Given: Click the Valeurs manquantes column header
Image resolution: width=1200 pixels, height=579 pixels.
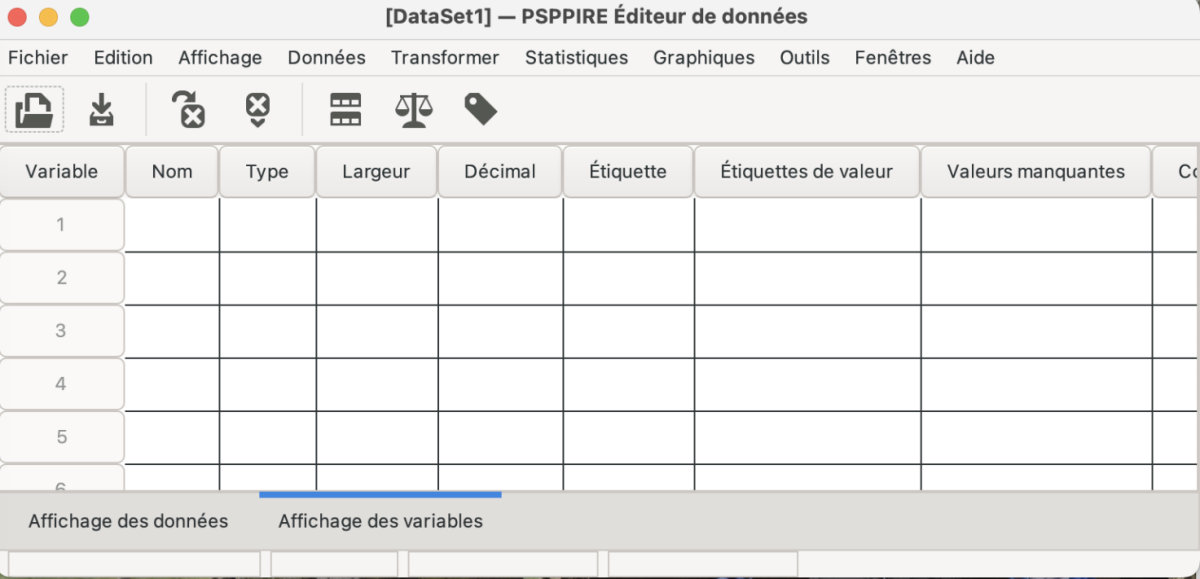Looking at the screenshot, I should [x=1035, y=171].
